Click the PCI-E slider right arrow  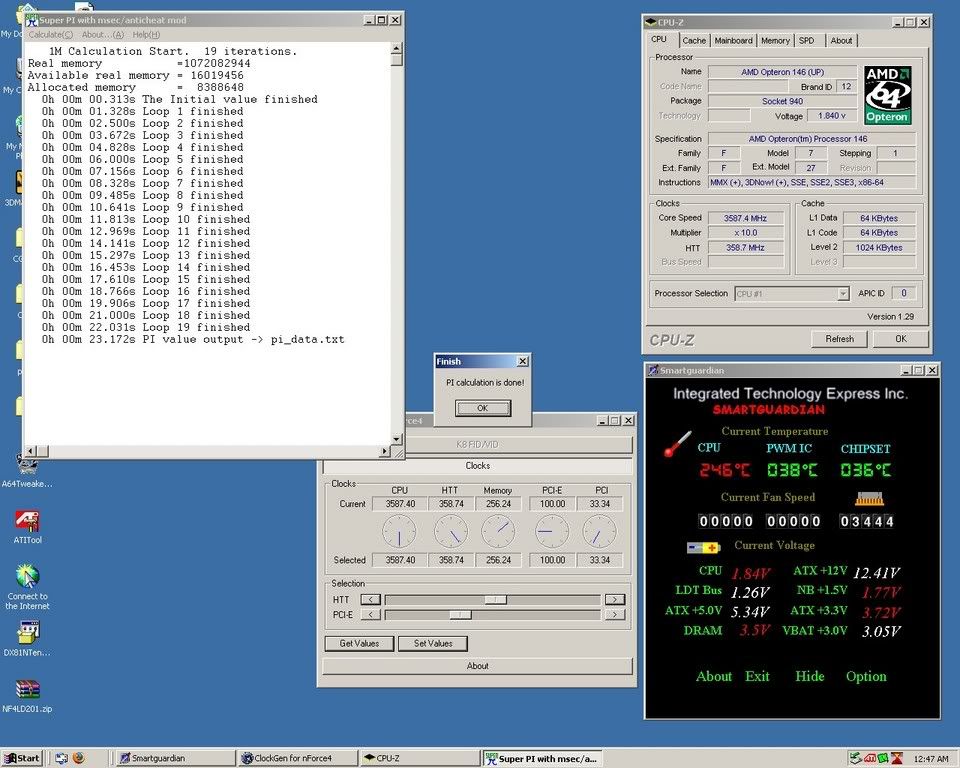point(614,614)
